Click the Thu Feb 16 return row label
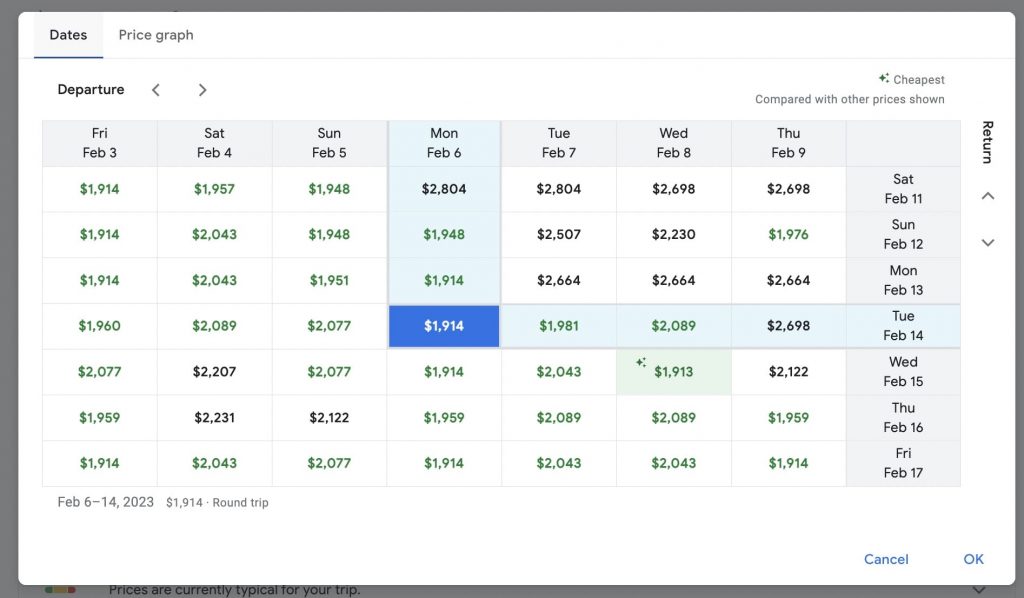 [x=903, y=418]
